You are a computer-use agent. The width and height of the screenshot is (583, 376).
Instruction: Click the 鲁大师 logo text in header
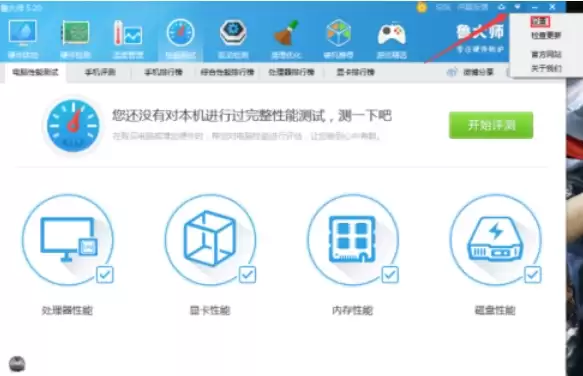pyautogui.click(x=480, y=32)
